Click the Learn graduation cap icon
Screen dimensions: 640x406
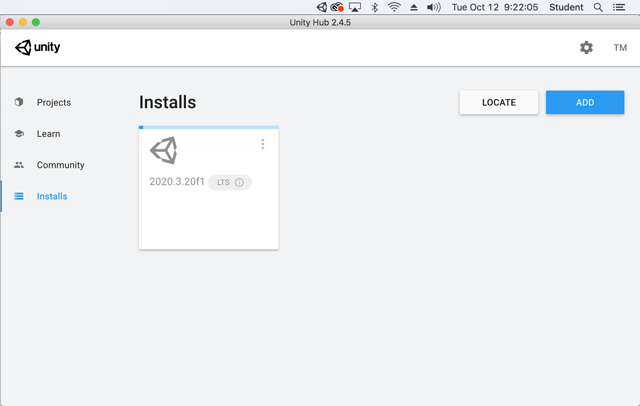19,133
